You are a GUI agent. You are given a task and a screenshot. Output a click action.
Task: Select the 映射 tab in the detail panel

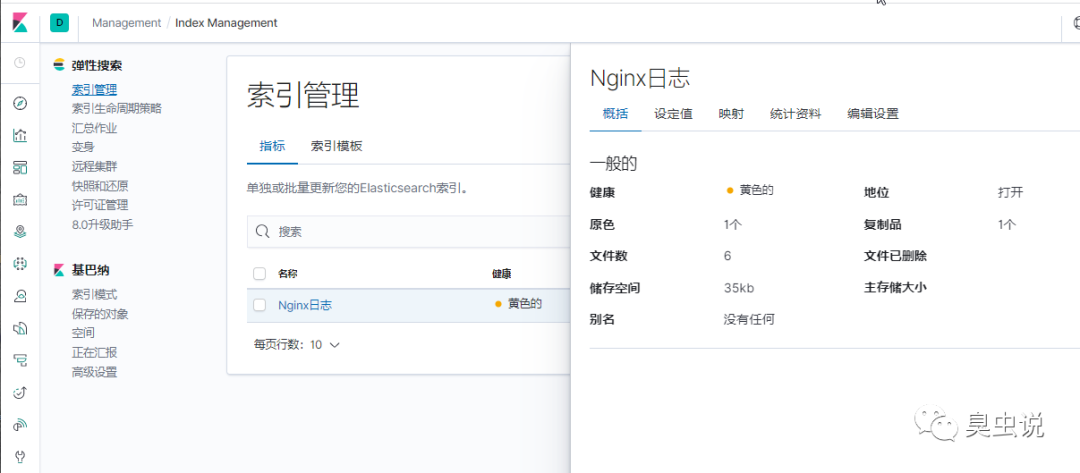(731, 114)
